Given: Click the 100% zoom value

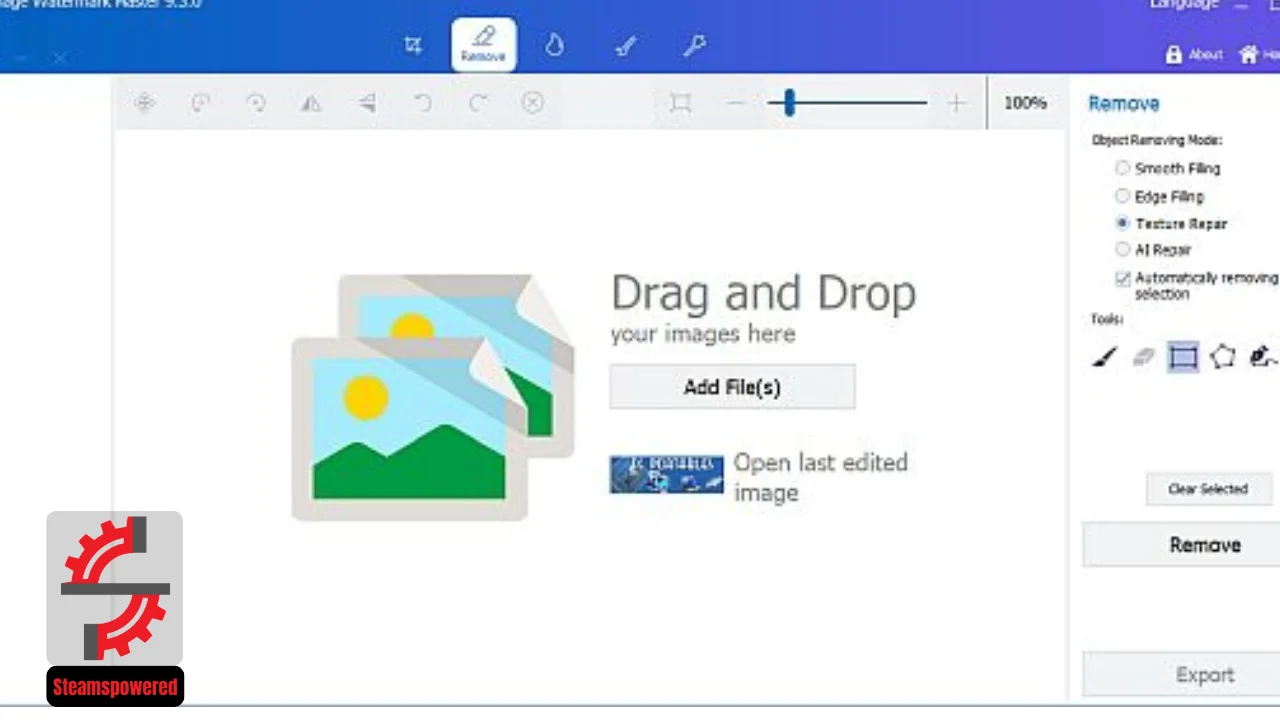Looking at the screenshot, I should [1025, 102].
